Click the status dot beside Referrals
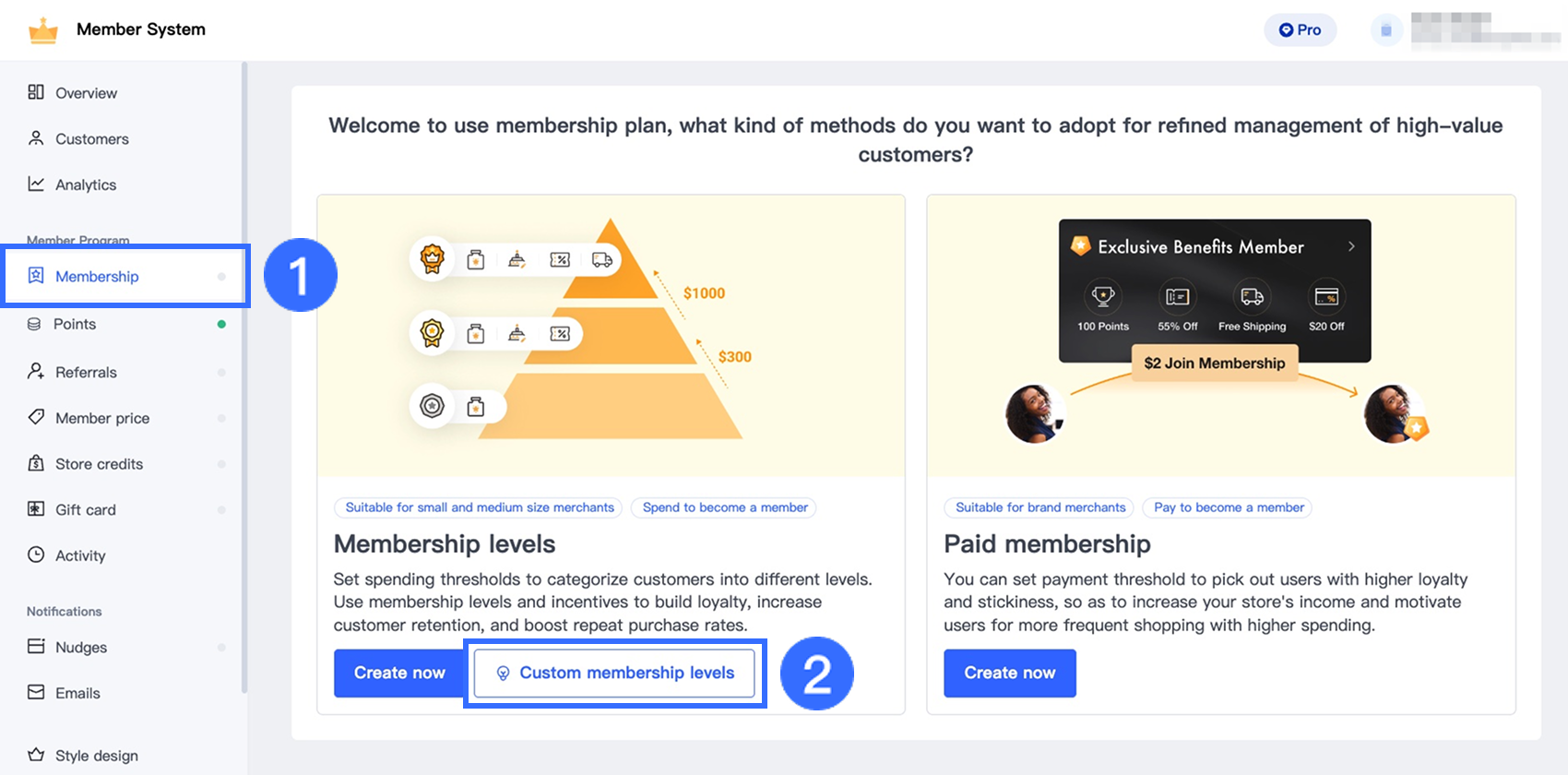 click(221, 372)
